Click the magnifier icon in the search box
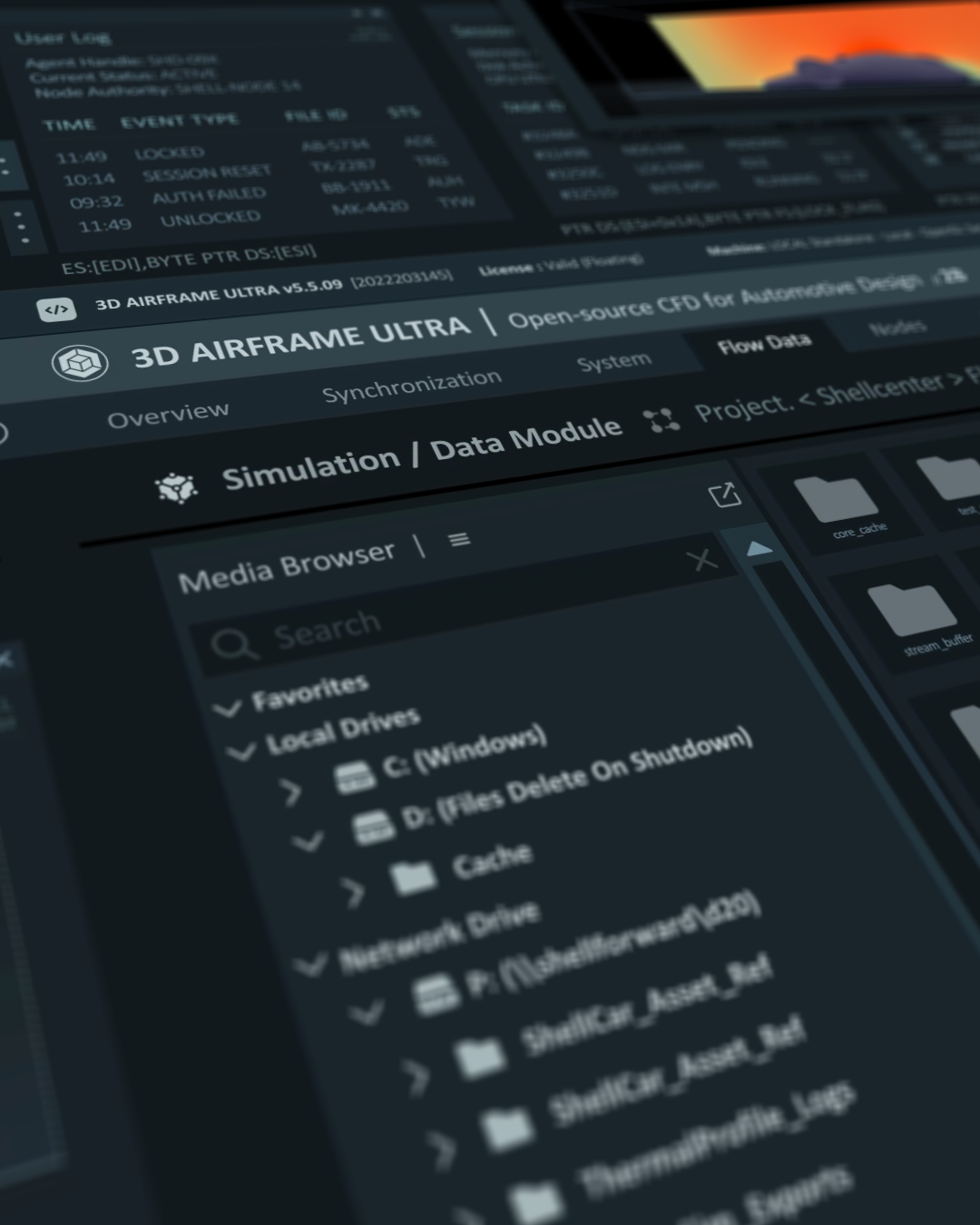 click(234, 645)
